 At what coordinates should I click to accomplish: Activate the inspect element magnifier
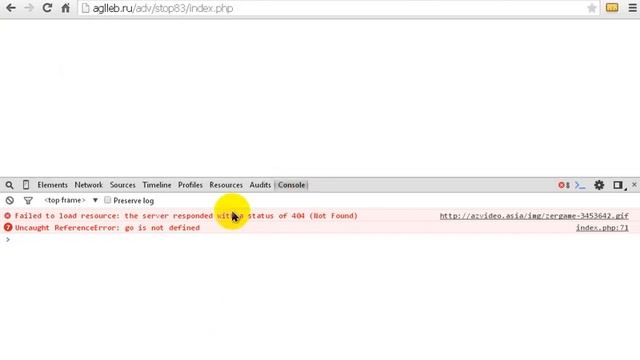point(9,185)
